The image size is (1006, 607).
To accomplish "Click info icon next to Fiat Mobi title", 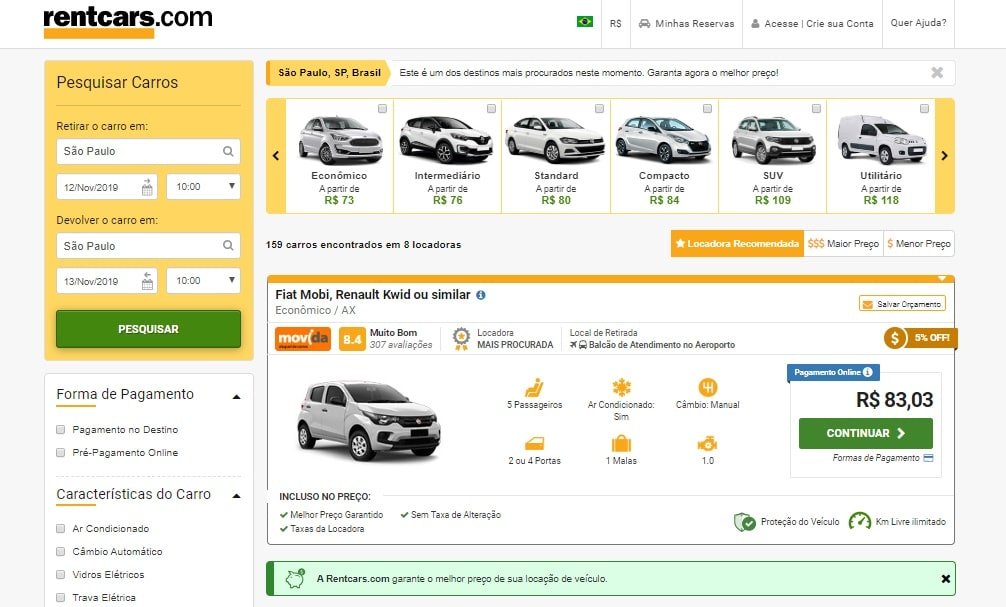I will pyautogui.click(x=481, y=295).
